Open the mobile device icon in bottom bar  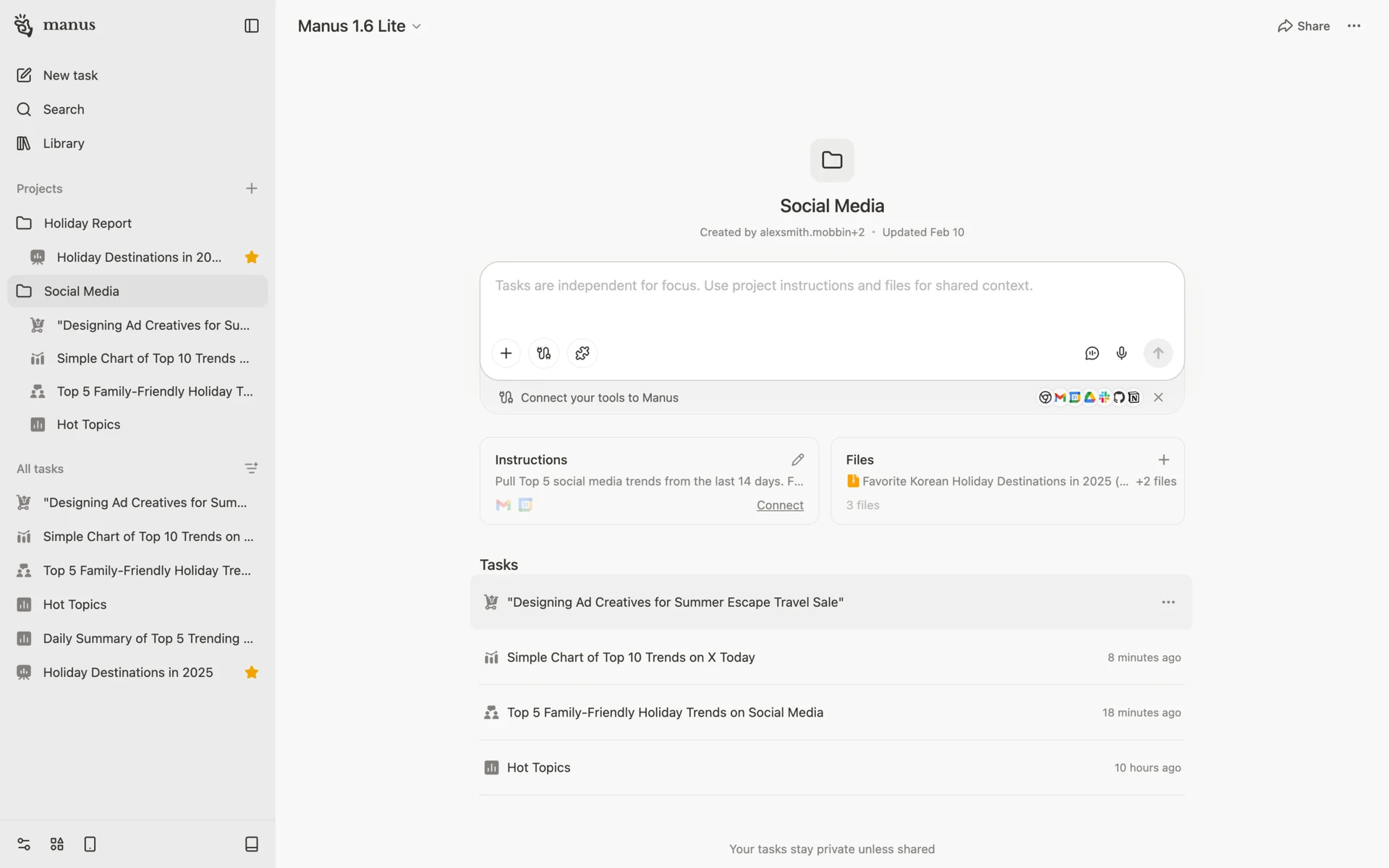(90, 844)
